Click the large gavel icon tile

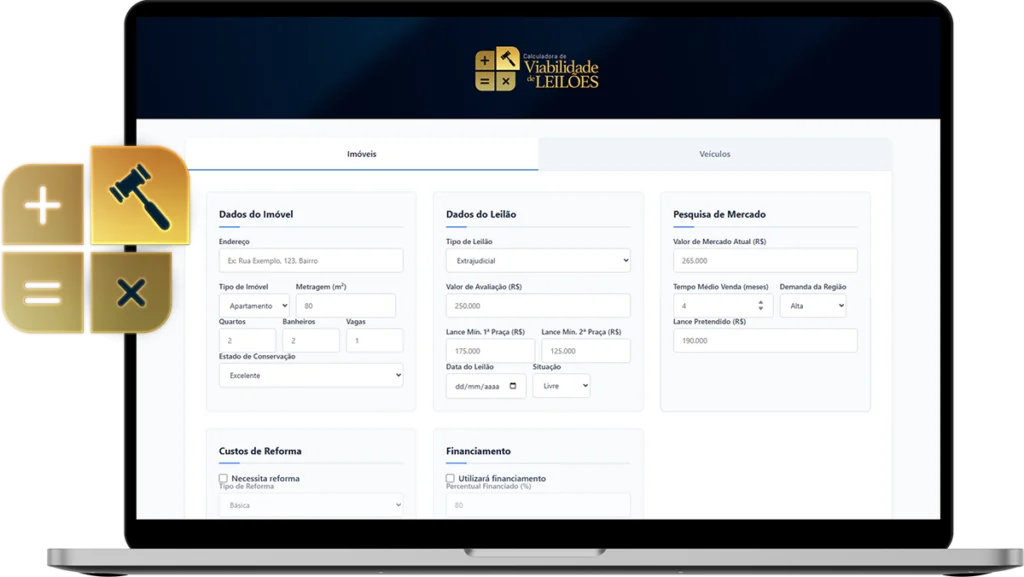coord(139,195)
